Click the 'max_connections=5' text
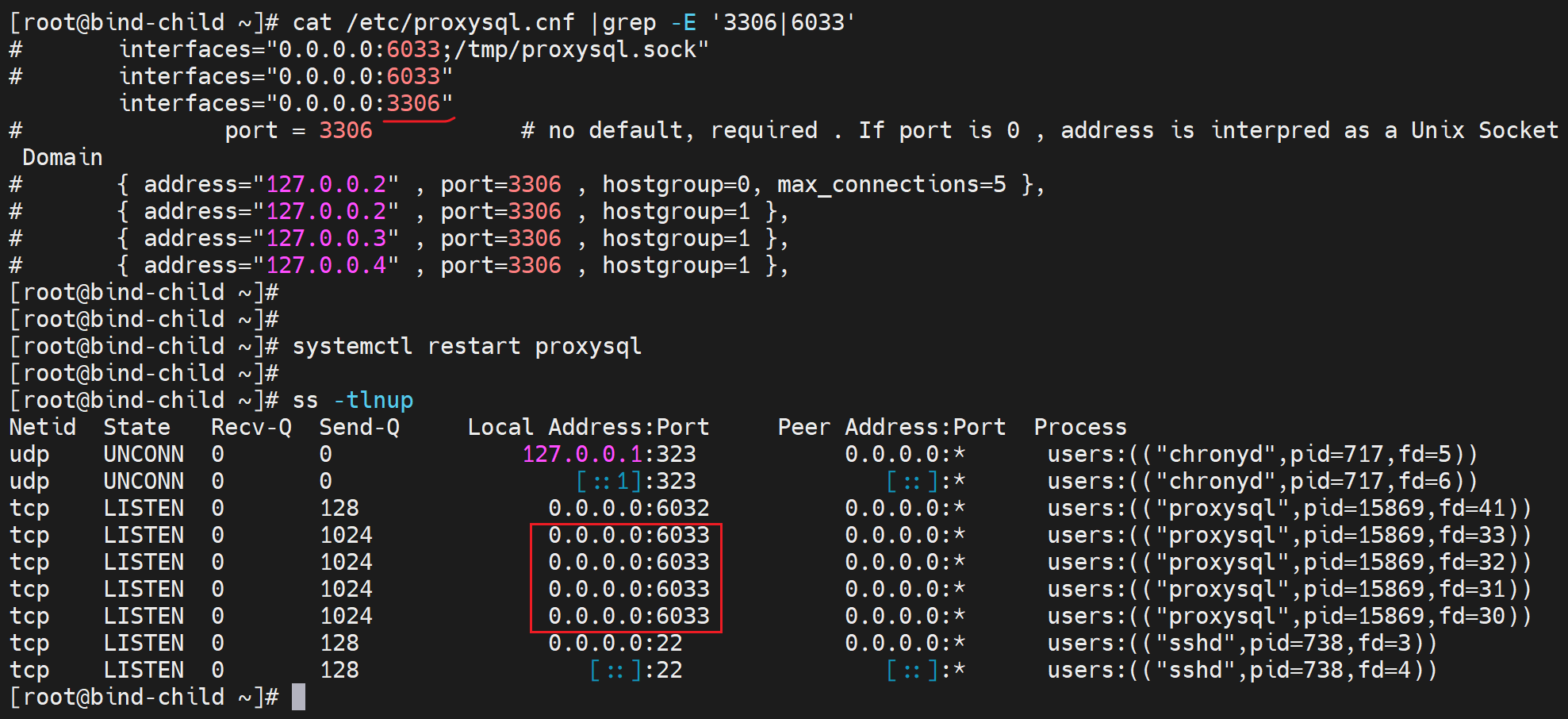The height and width of the screenshot is (719, 1568). (x=891, y=185)
